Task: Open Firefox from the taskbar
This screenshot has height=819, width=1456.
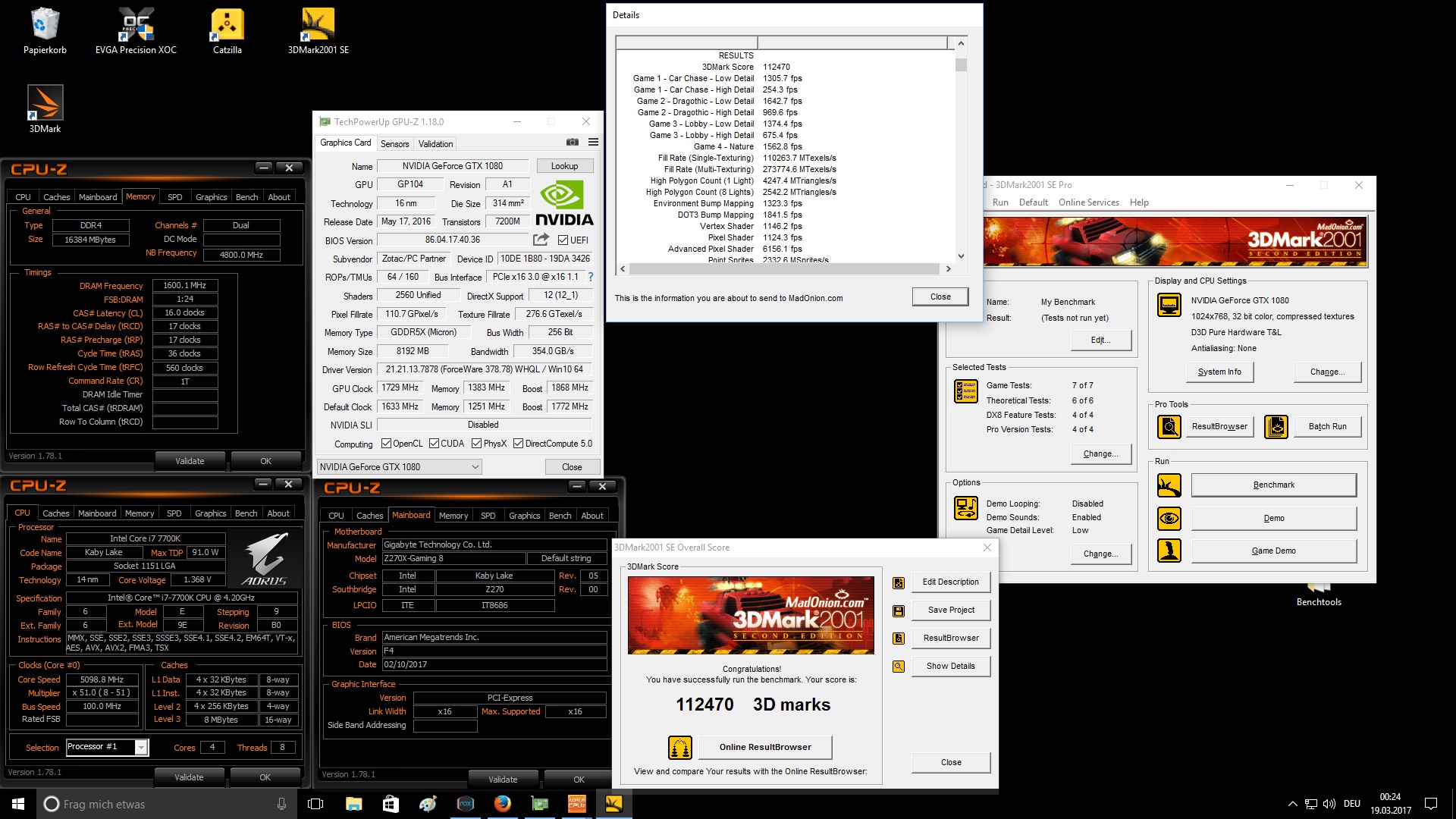Action: 502,804
